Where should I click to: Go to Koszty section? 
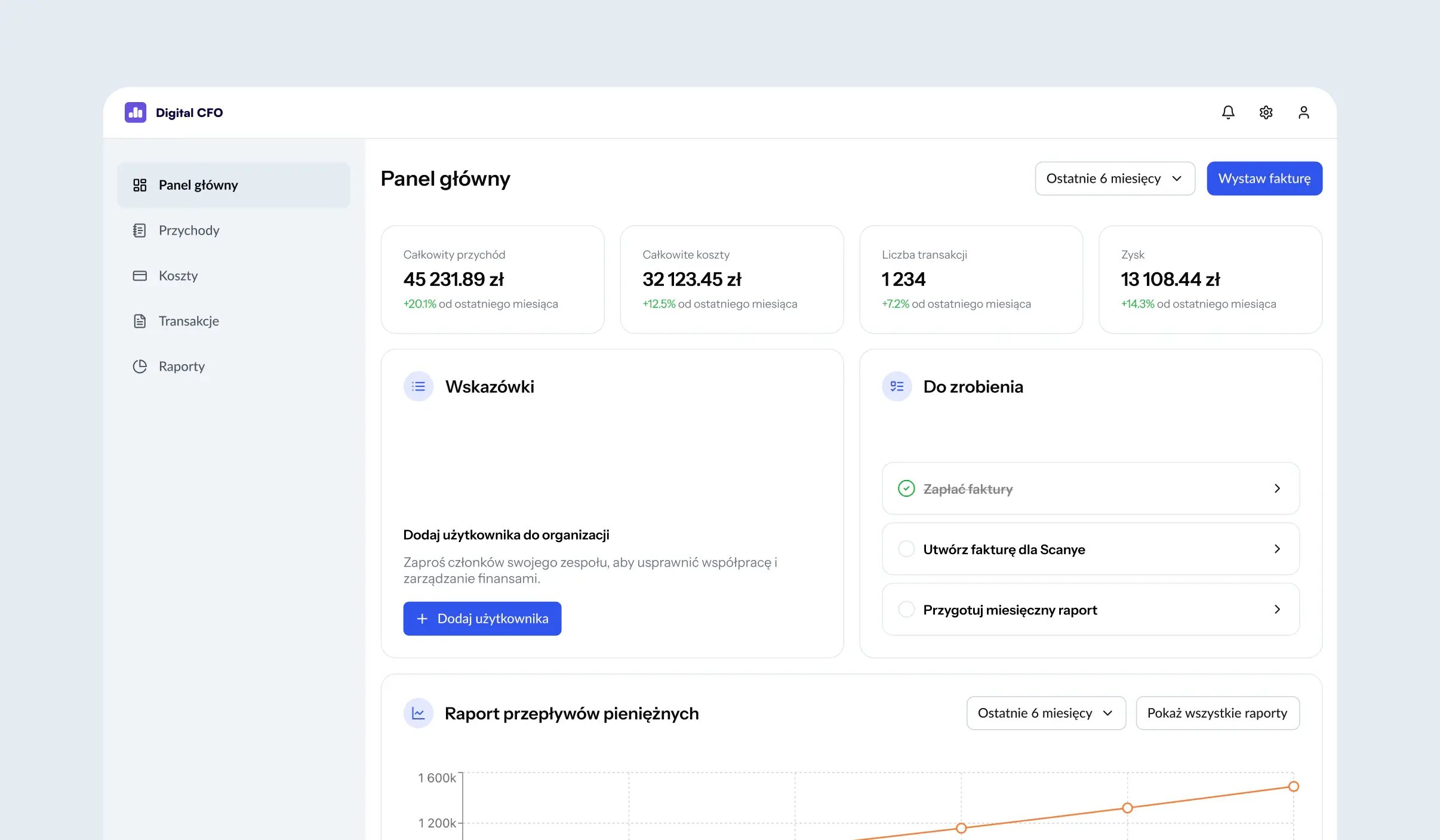tap(233, 276)
